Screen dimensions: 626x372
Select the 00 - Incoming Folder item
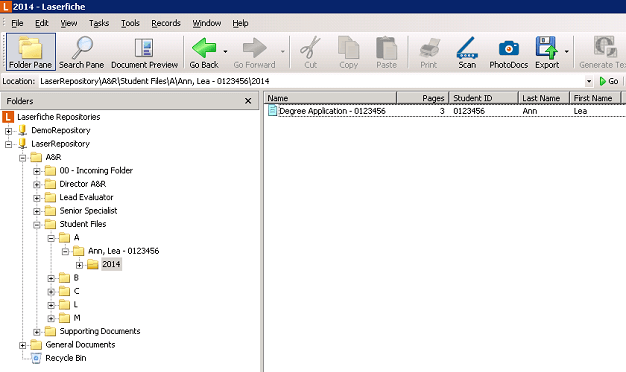pyautogui.click(x=96, y=170)
